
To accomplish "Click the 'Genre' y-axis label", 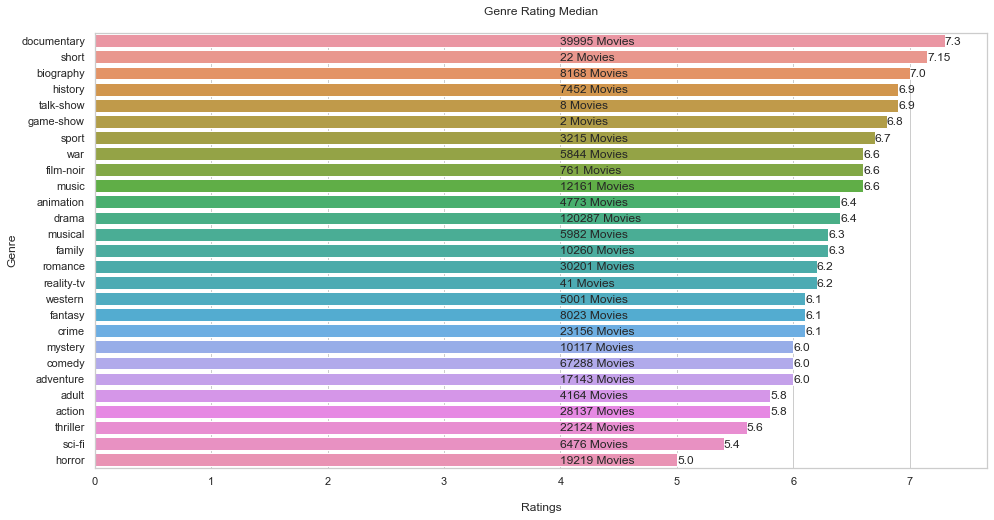I will click(x=12, y=250).
